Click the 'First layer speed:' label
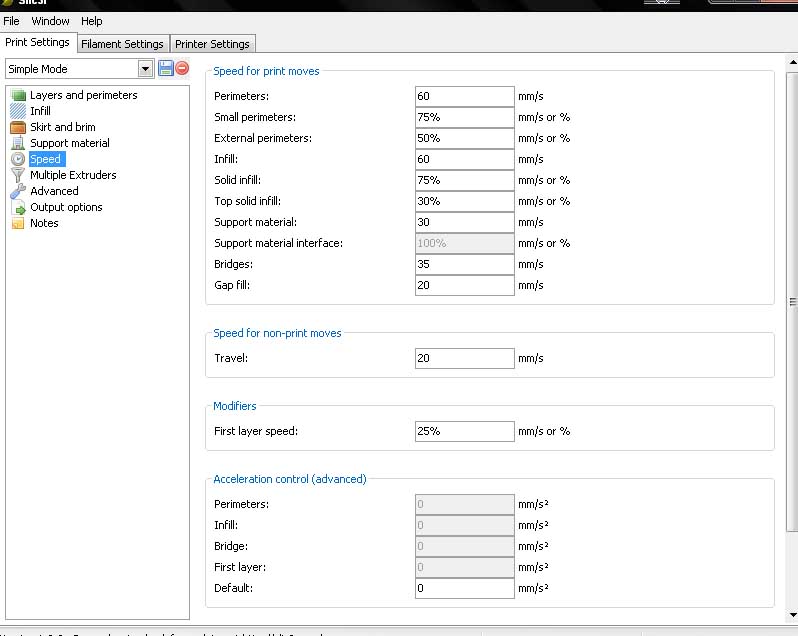 (x=256, y=431)
